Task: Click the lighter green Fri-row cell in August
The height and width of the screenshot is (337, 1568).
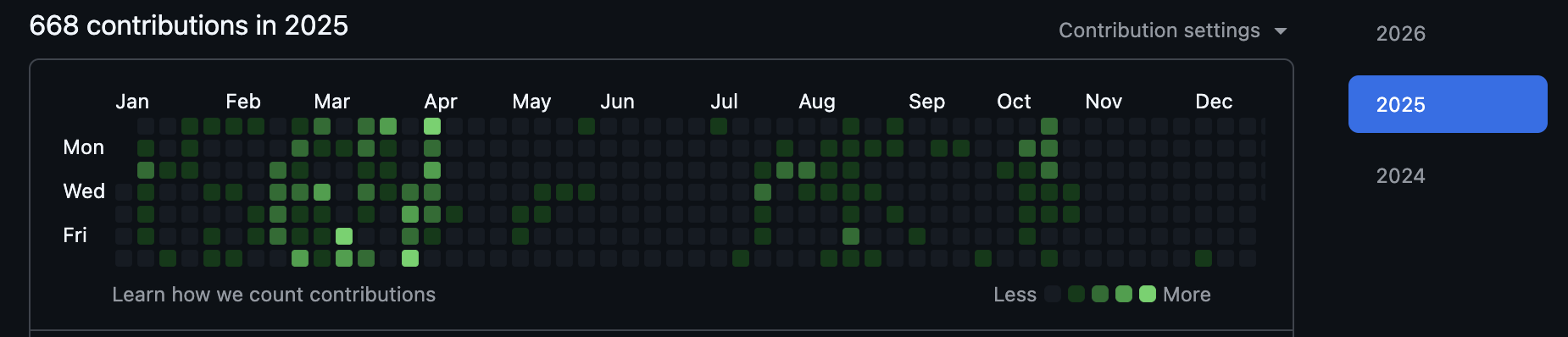Action: (x=851, y=236)
